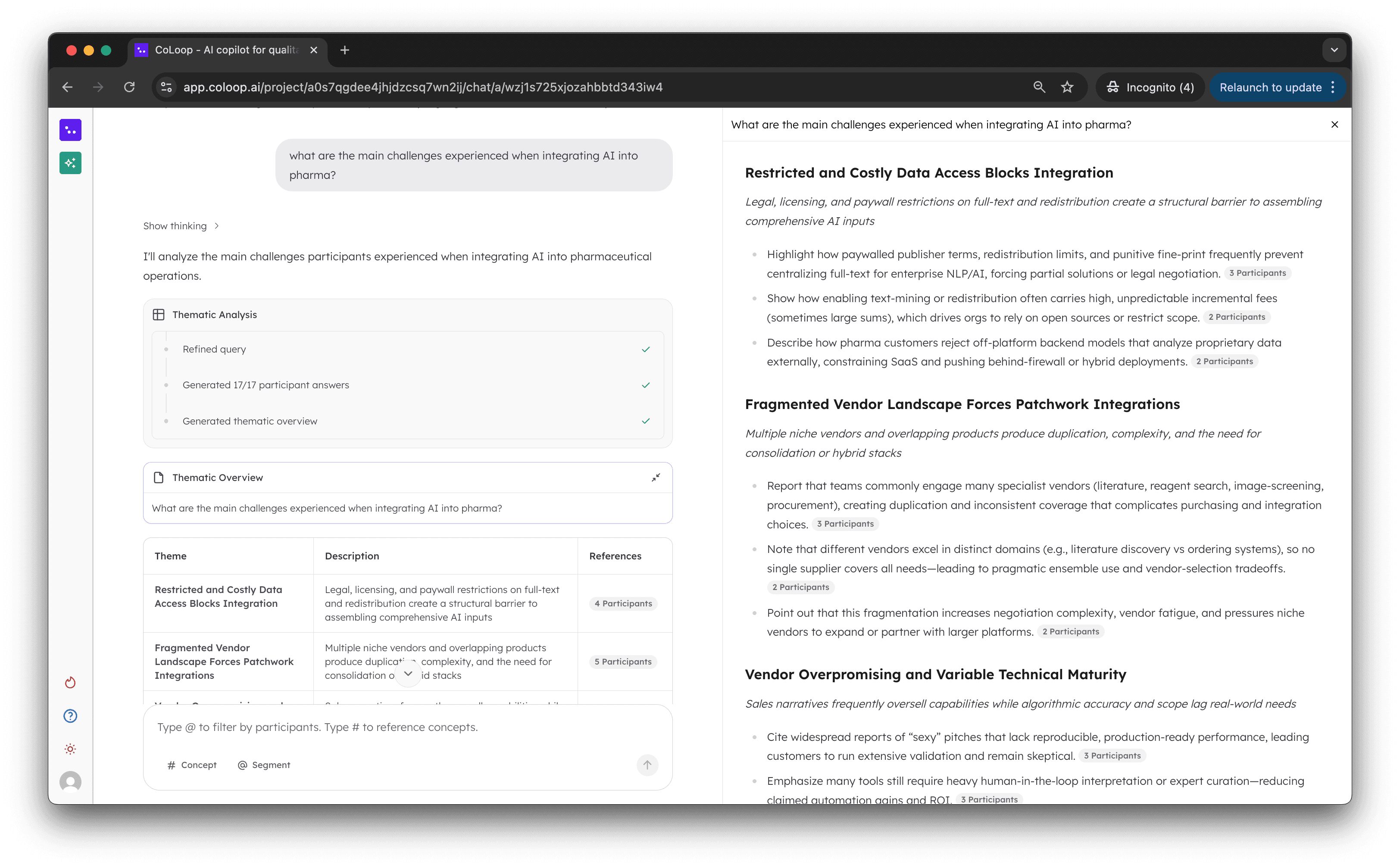
Task: Bookmark page with star icon
Action: coord(1067,87)
